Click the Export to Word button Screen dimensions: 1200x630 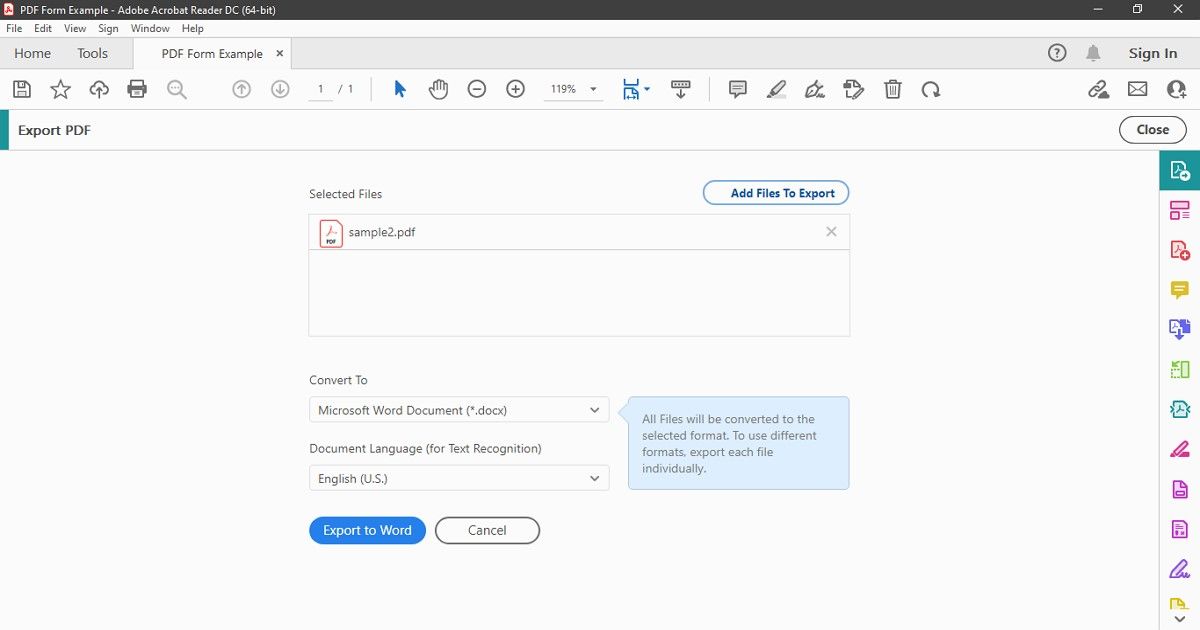[367, 530]
